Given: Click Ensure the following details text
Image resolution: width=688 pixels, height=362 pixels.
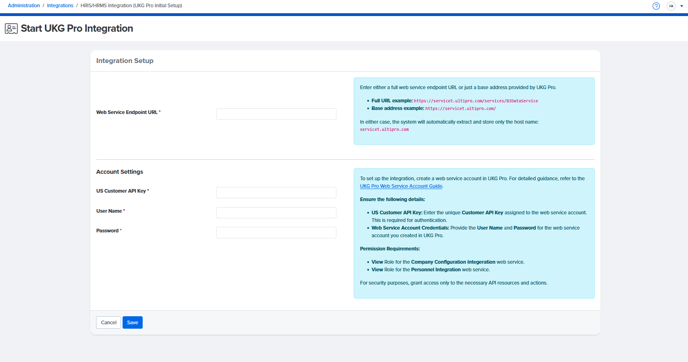Looking at the screenshot, I should pos(392,199).
